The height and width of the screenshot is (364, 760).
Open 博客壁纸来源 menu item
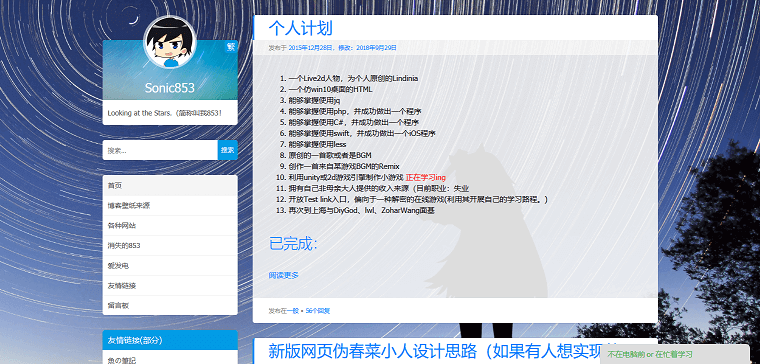170,206
